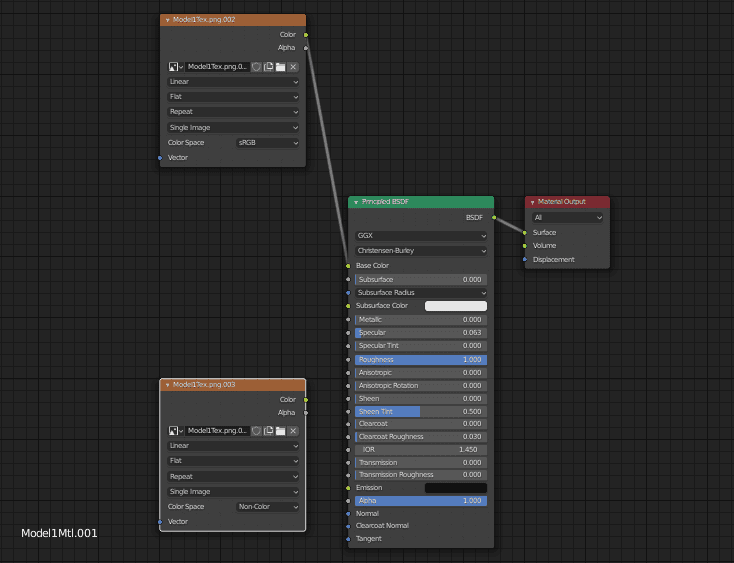The image size is (734, 563).
Task: Click Volume input socket on Material Output
Action: (x=525, y=246)
